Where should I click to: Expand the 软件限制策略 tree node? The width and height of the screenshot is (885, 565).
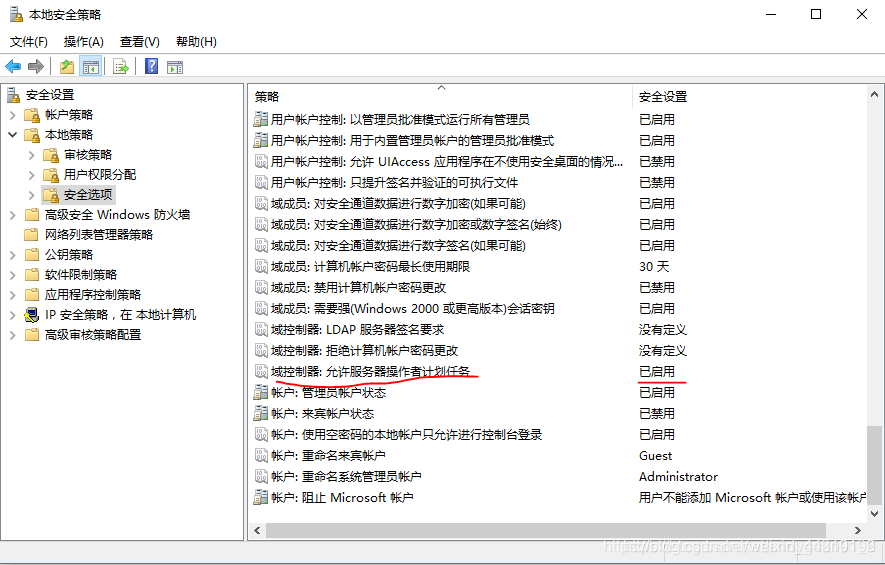pyautogui.click(x=13, y=275)
